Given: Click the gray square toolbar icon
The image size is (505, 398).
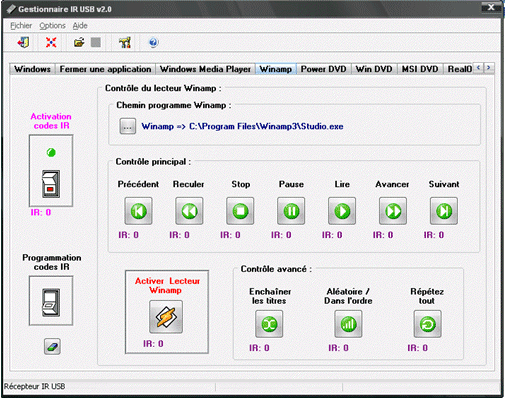Looking at the screenshot, I should point(96,42).
